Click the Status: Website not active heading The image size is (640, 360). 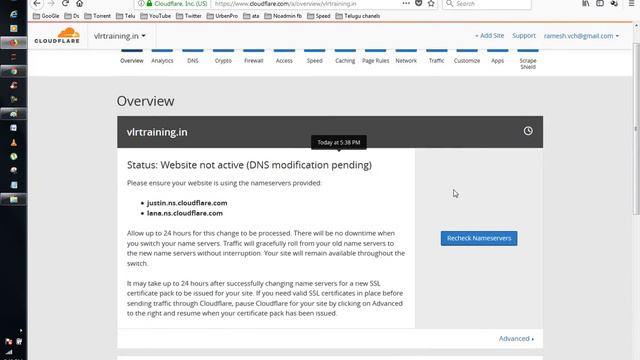(x=249, y=165)
